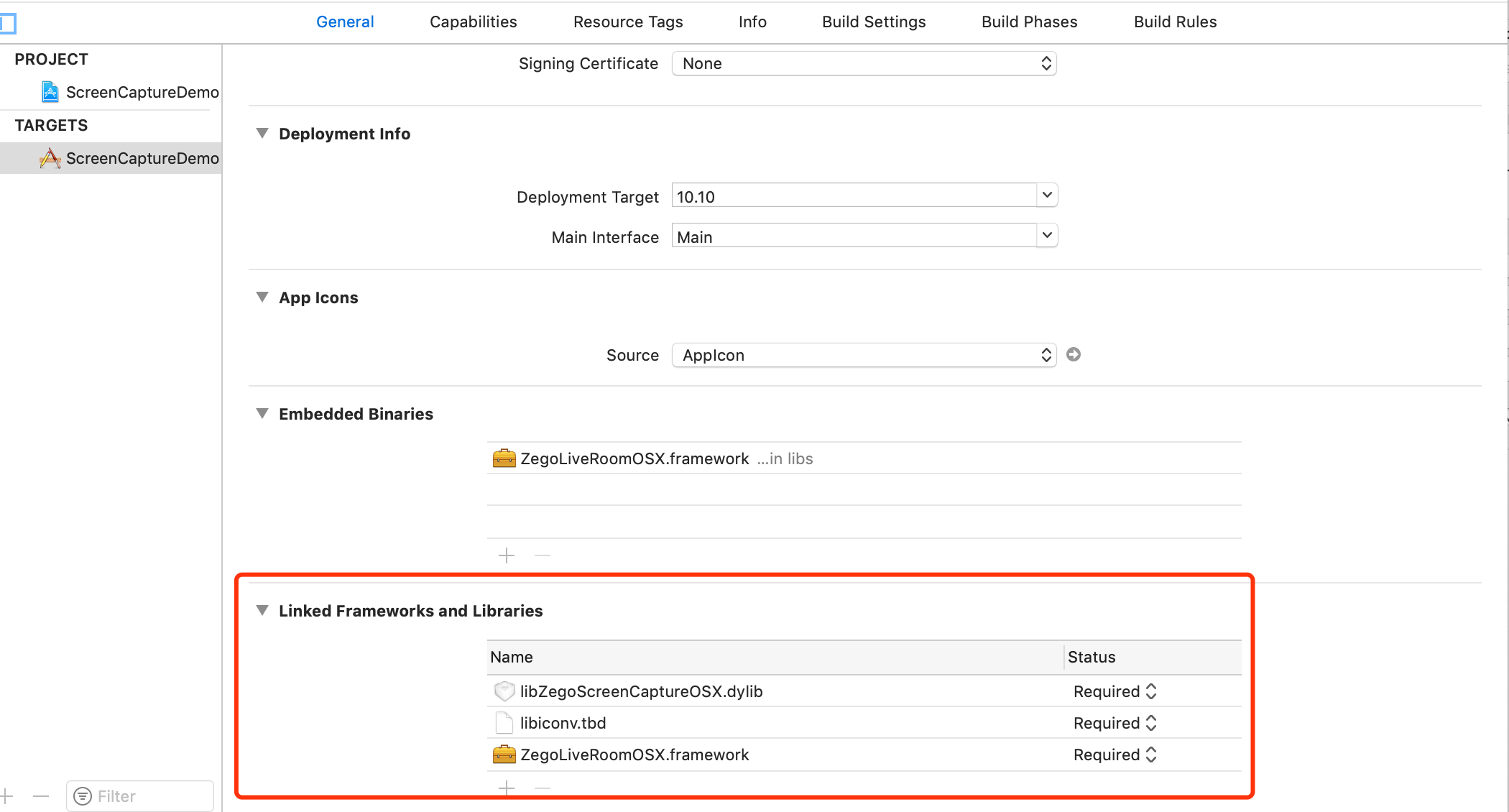Collapse the App Icons section

(x=262, y=297)
